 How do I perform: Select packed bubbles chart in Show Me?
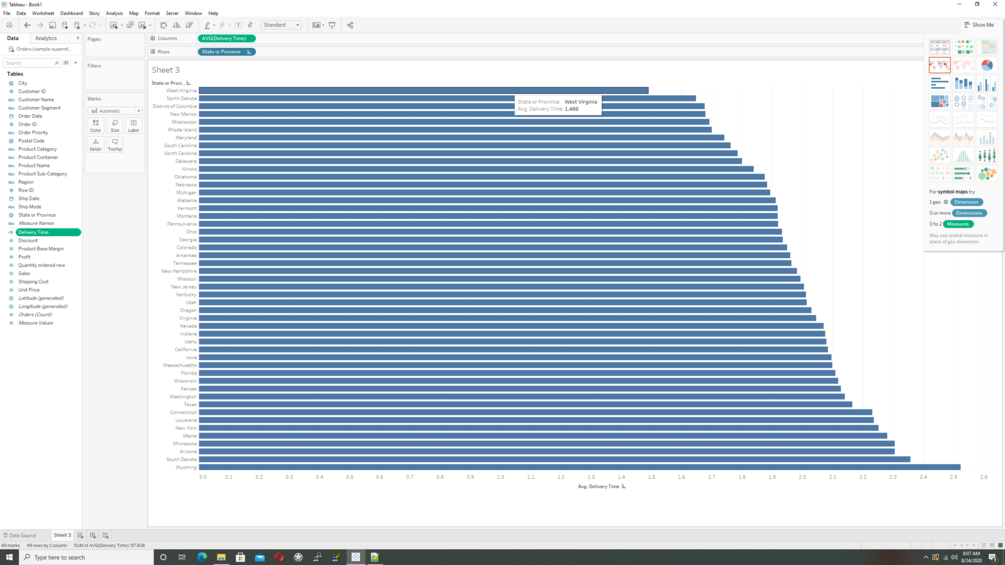click(987, 173)
